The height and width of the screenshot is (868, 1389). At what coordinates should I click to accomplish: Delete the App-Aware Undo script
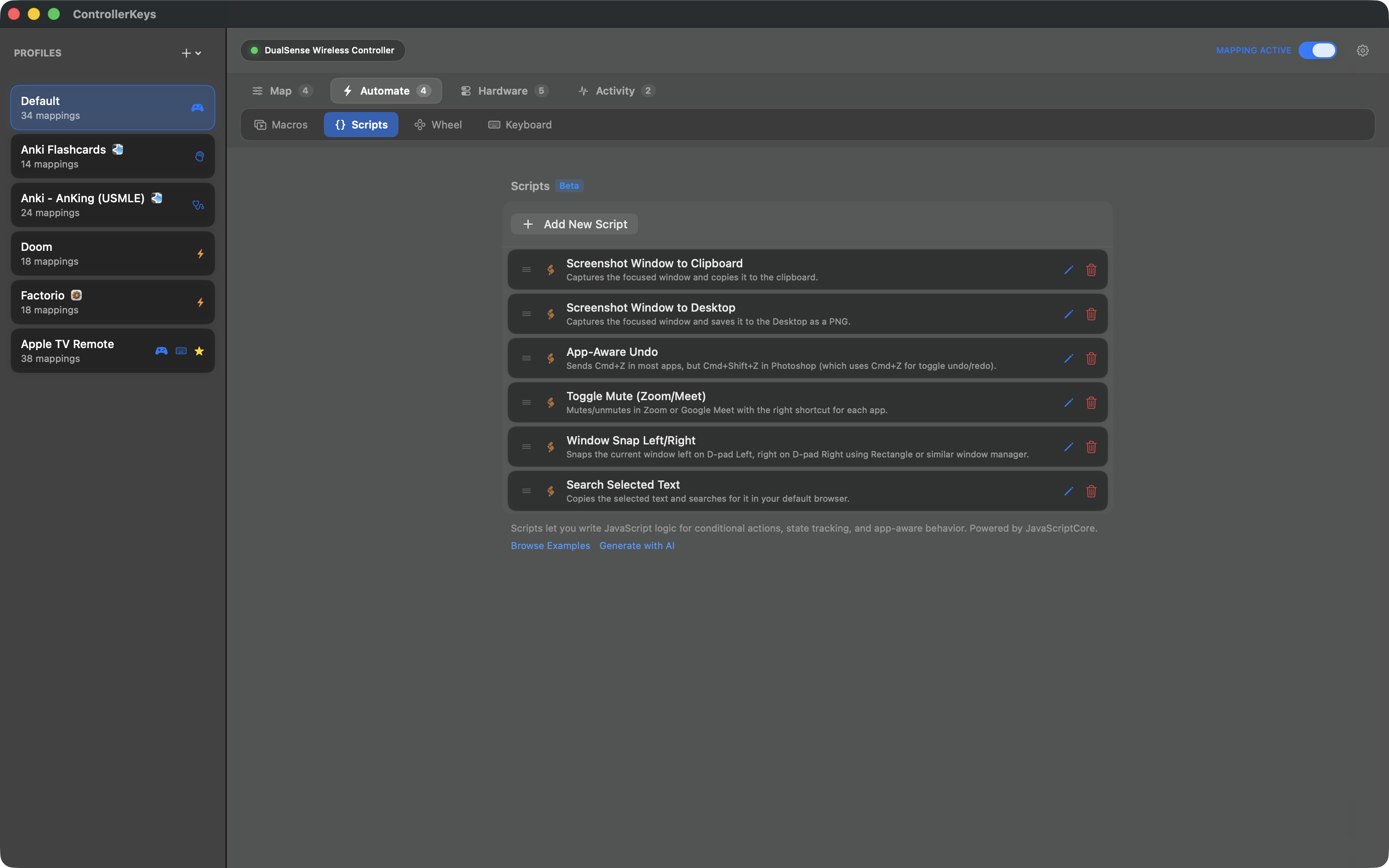[x=1091, y=358]
